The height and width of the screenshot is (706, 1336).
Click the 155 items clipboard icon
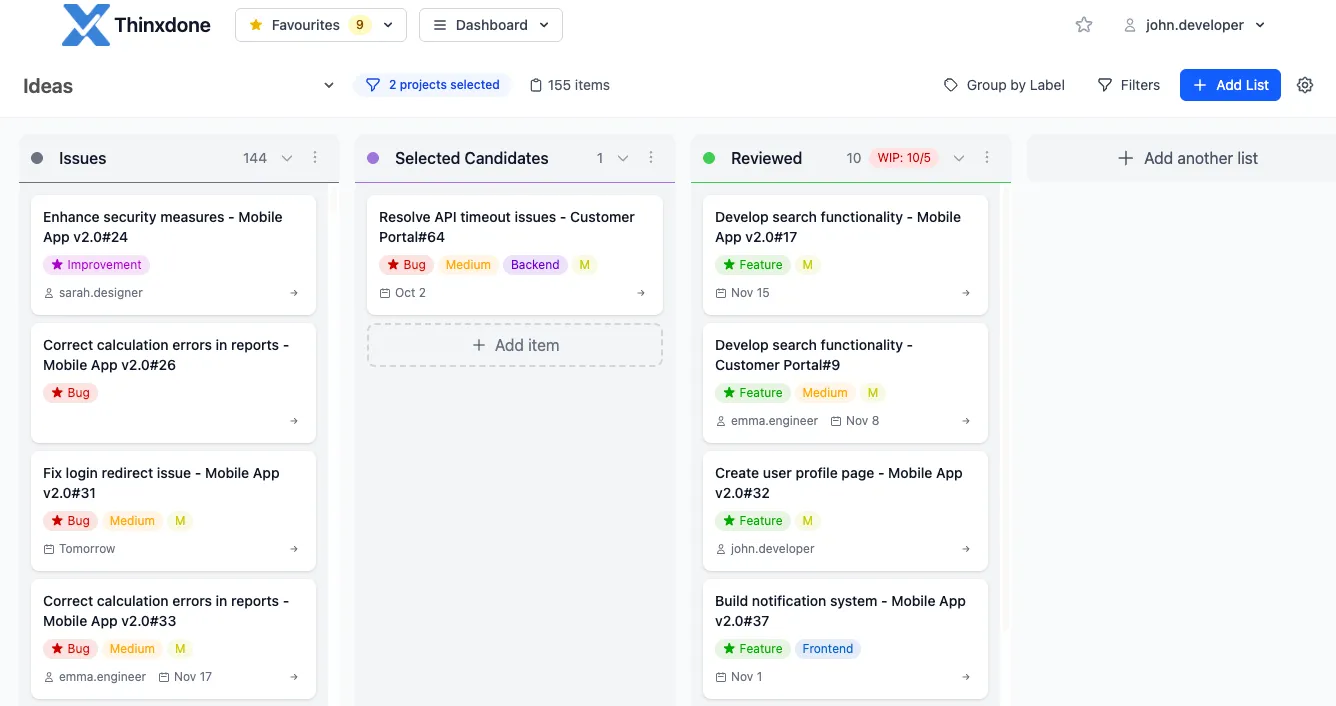(535, 85)
